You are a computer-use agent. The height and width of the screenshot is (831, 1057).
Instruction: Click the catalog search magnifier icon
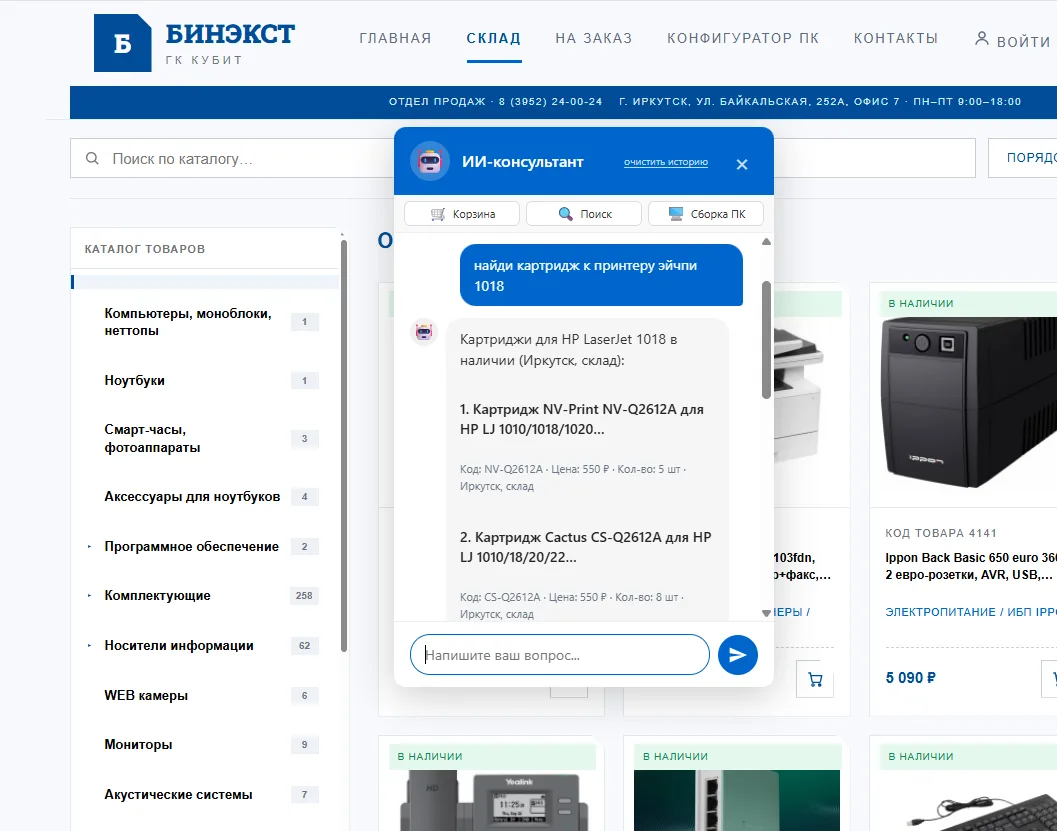pyautogui.click(x=92, y=158)
